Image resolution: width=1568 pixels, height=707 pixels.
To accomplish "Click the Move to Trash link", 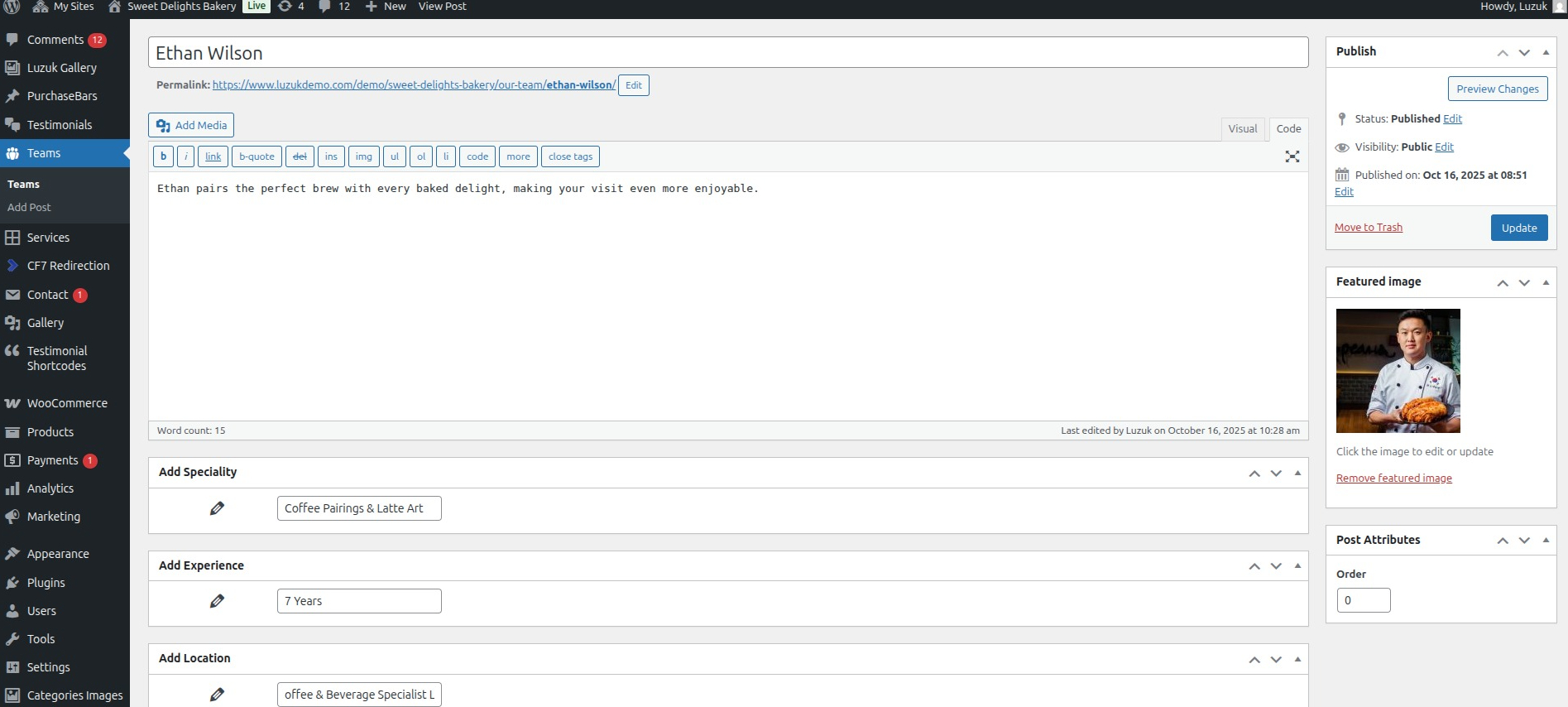I will pyautogui.click(x=1368, y=227).
